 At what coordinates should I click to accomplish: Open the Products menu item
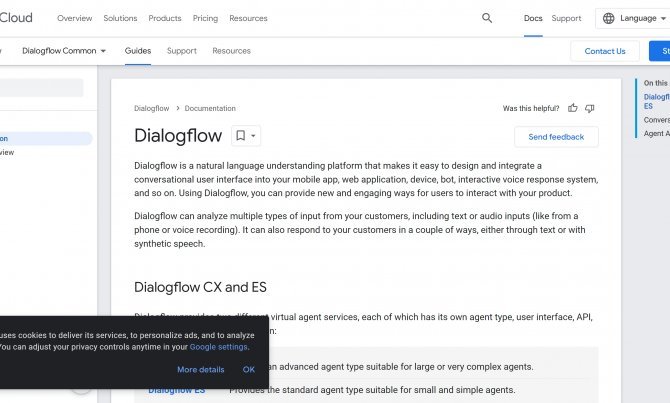tap(165, 18)
